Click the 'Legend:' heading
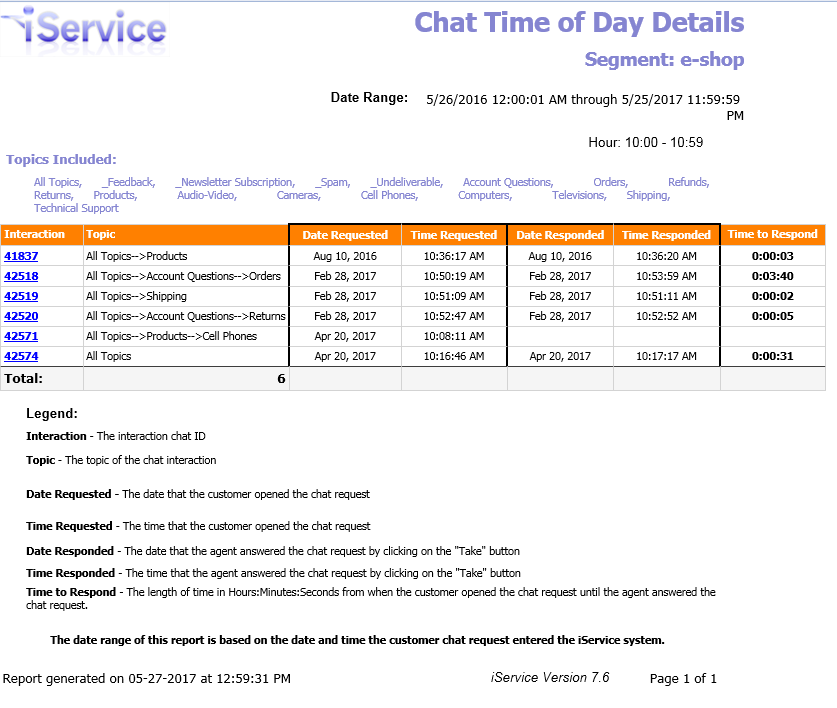The height and width of the screenshot is (708, 837). pos(52,414)
